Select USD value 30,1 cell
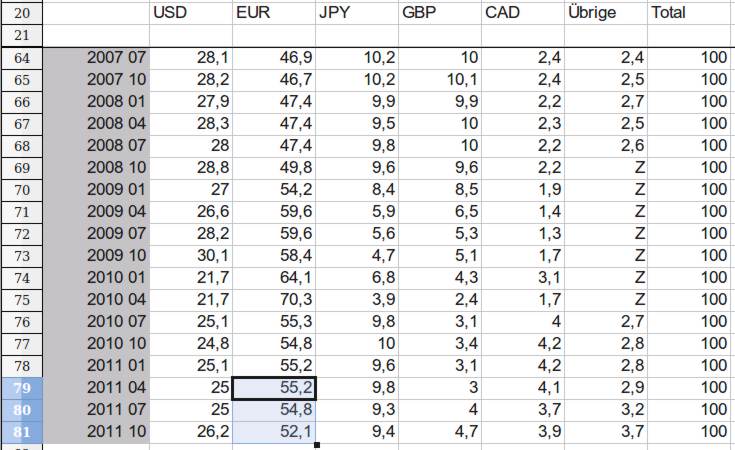The image size is (735, 450). pos(190,256)
